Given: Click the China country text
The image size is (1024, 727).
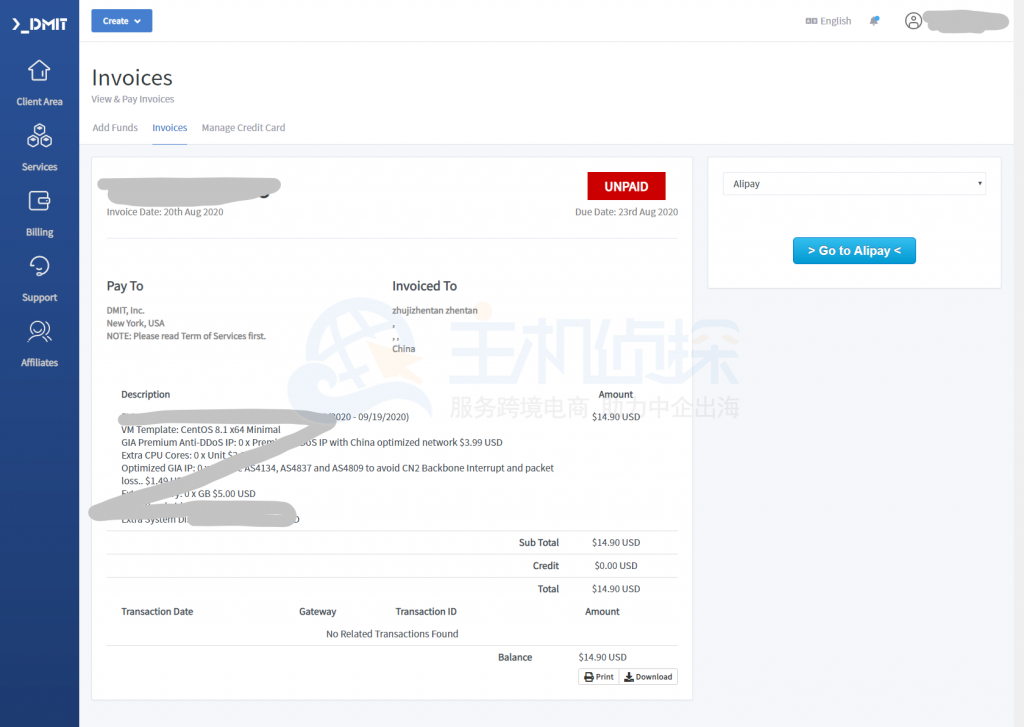Looking at the screenshot, I should click(403, 349).
